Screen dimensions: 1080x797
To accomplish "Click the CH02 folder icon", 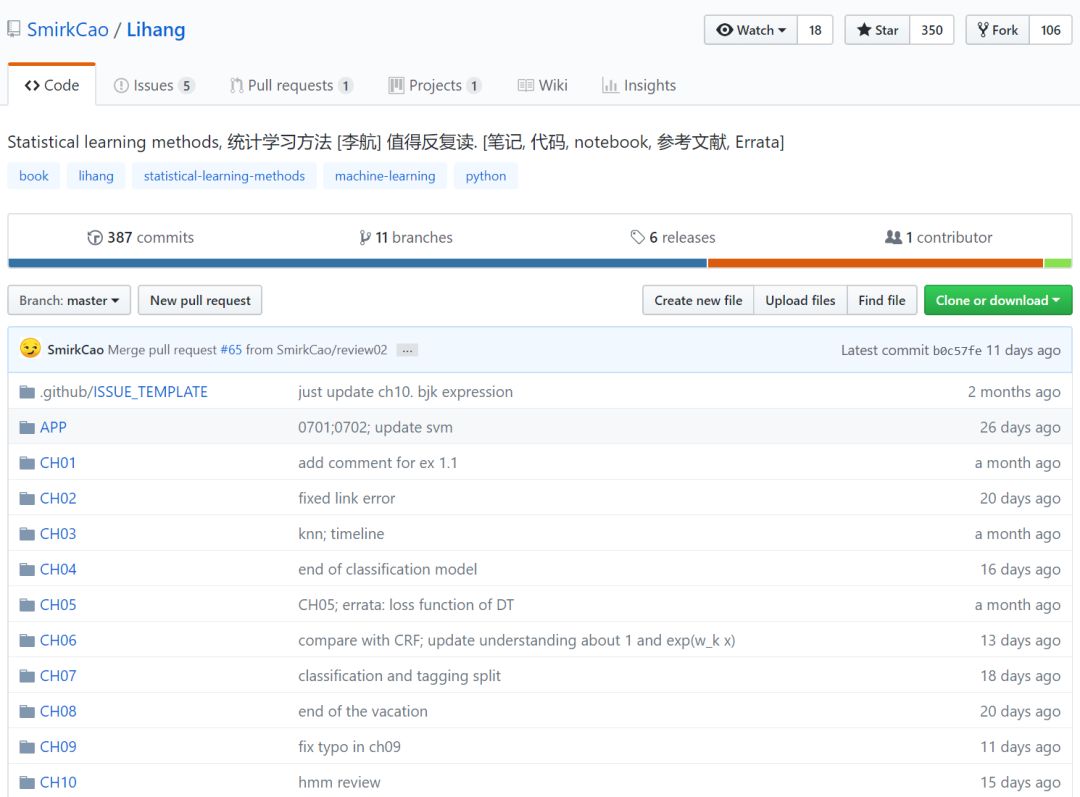I will 27,498.
